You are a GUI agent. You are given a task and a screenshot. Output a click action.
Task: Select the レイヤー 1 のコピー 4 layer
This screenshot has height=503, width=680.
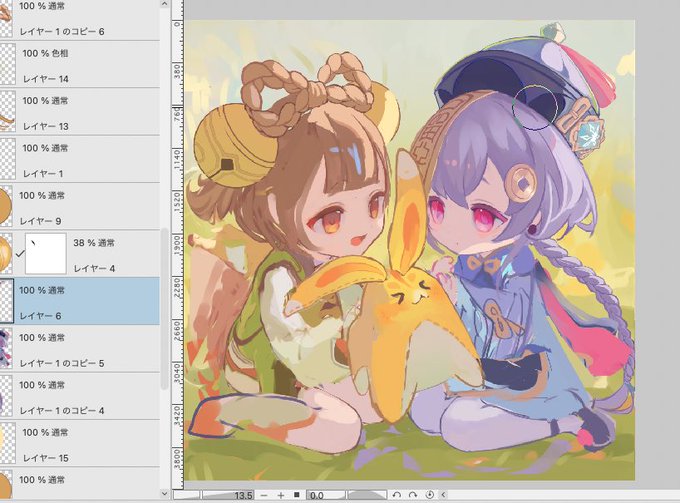80,396
